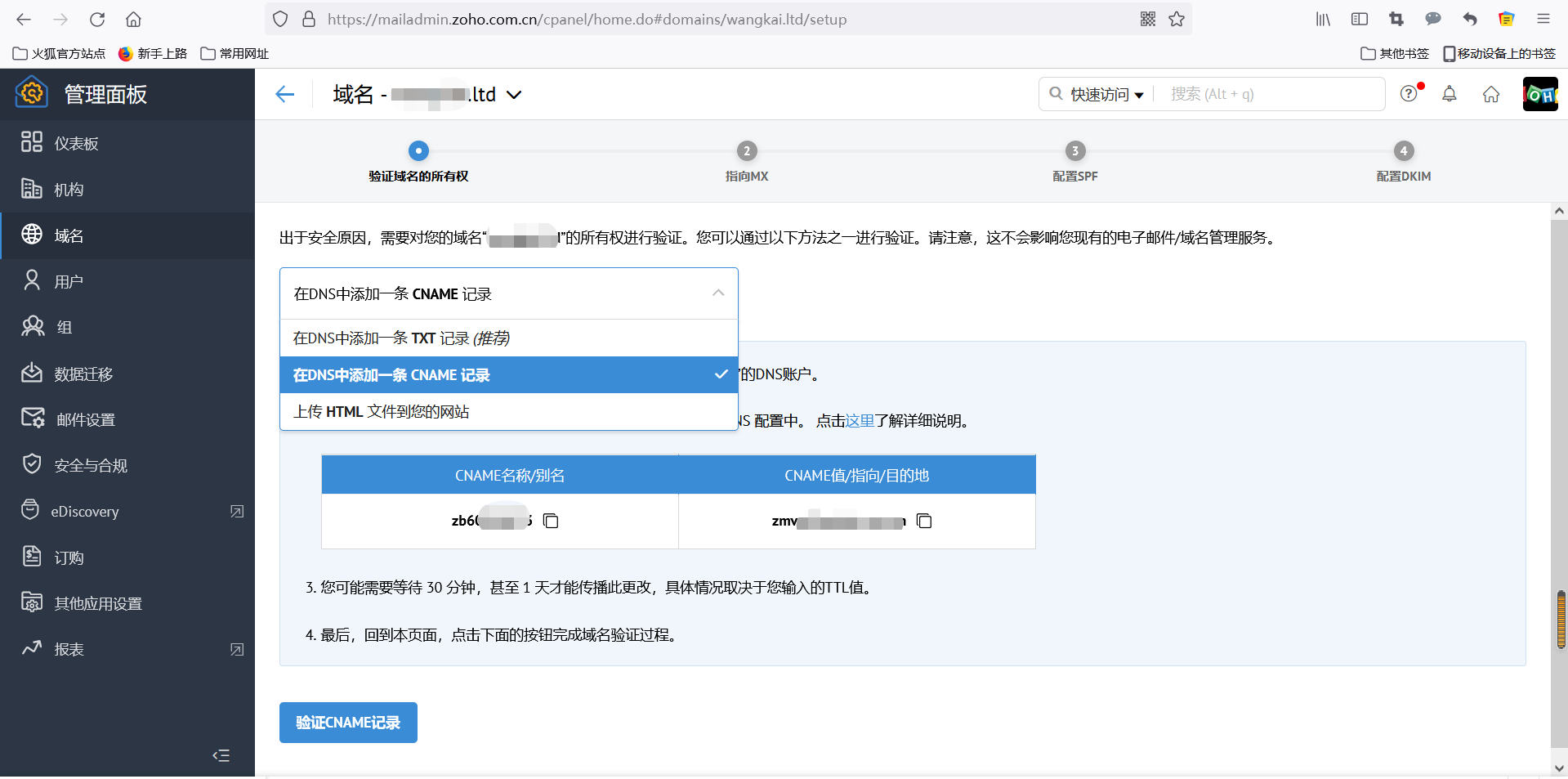Viewport: 1568px width, 779px height.
Task: Copy the CNAME name value
Action: click(x=551, y=522)
